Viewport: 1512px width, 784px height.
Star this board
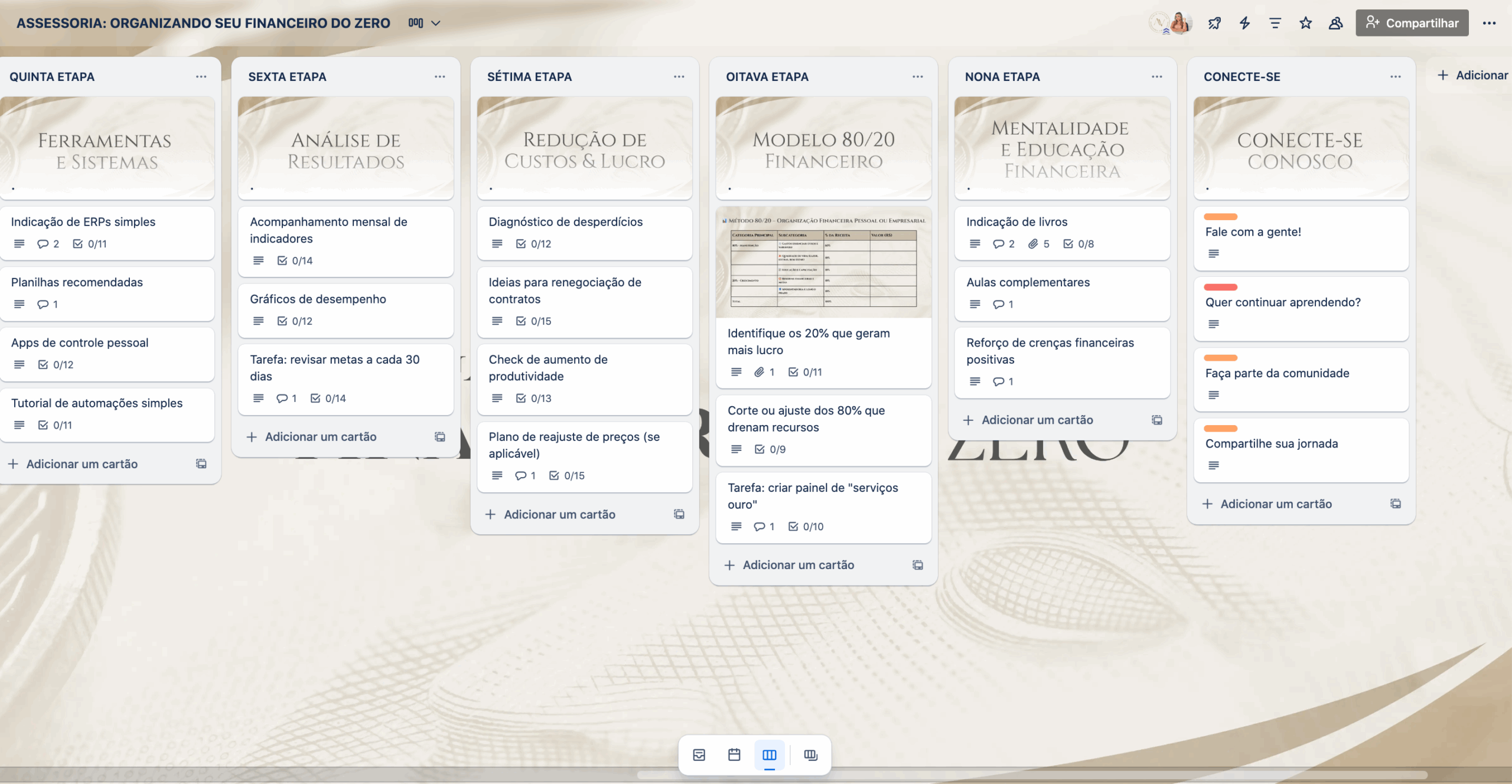click(x=1305, y=23)
